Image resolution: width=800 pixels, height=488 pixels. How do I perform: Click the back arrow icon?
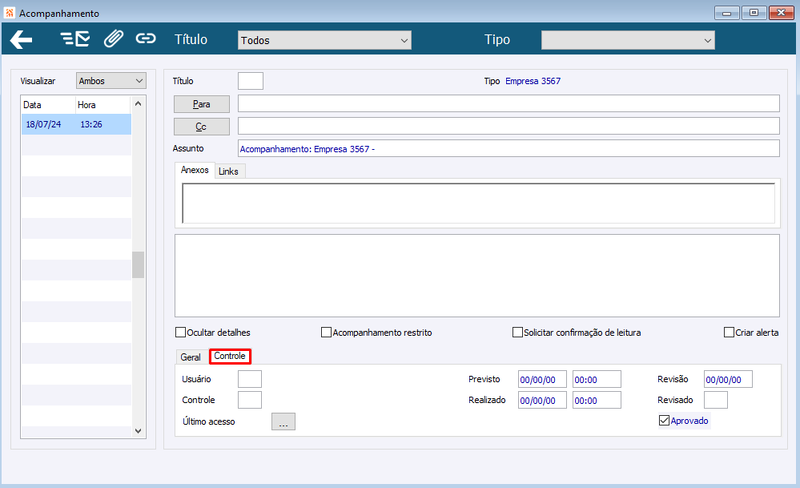(x=21, y=39)
